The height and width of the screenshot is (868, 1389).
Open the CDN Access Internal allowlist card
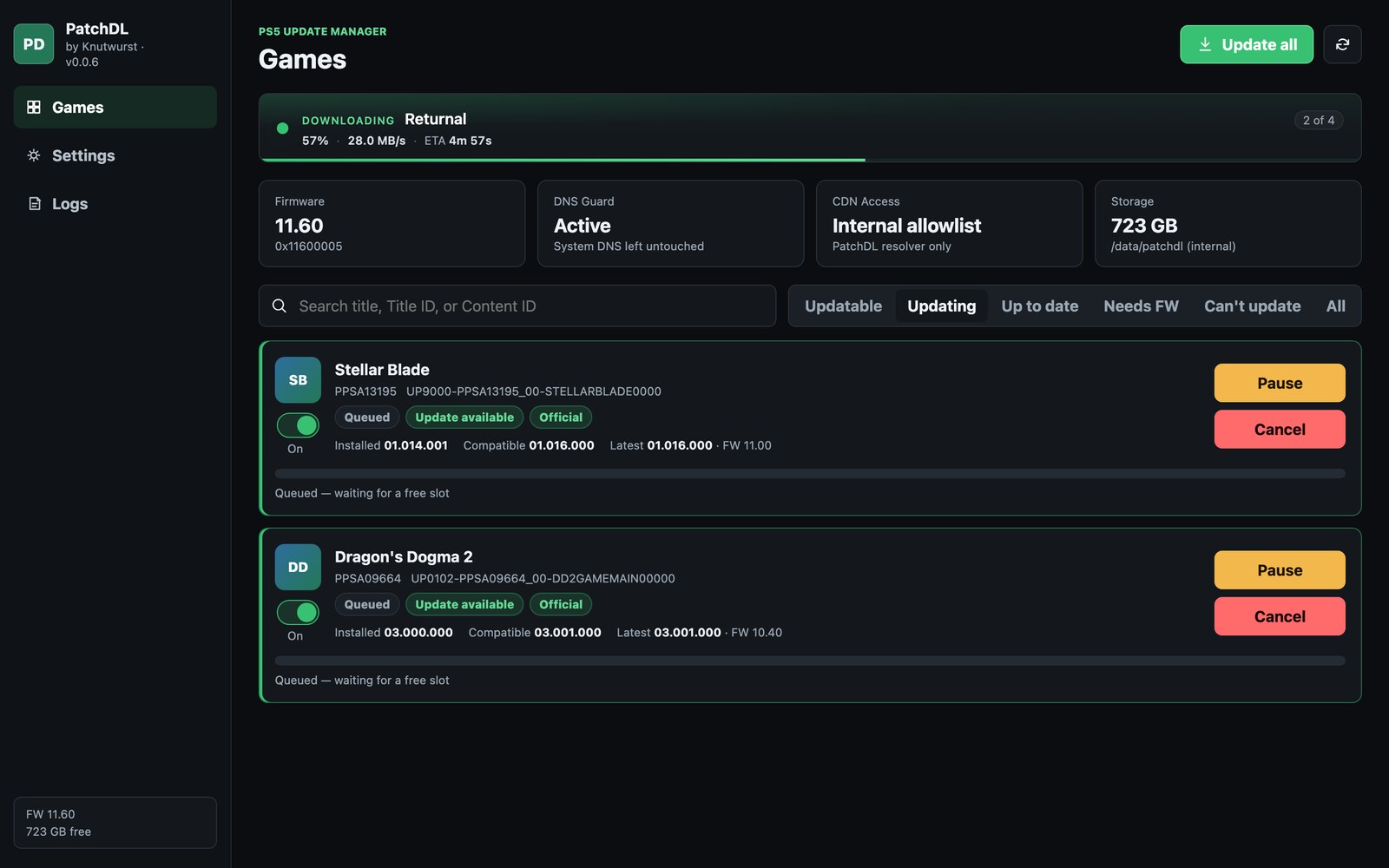click(x=949, y=223)
